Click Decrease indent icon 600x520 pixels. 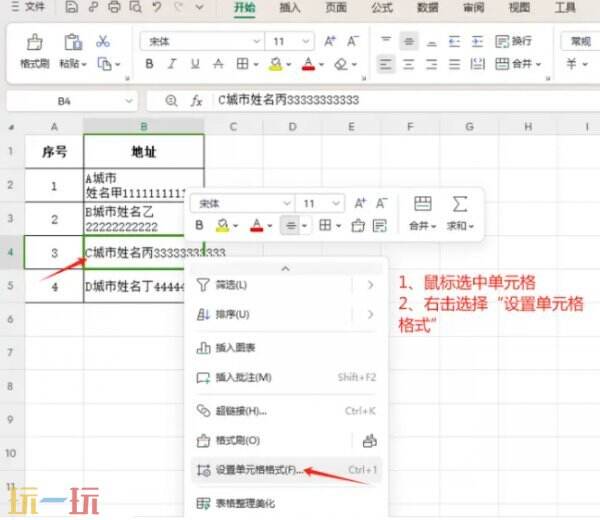(x=454, y=41)
